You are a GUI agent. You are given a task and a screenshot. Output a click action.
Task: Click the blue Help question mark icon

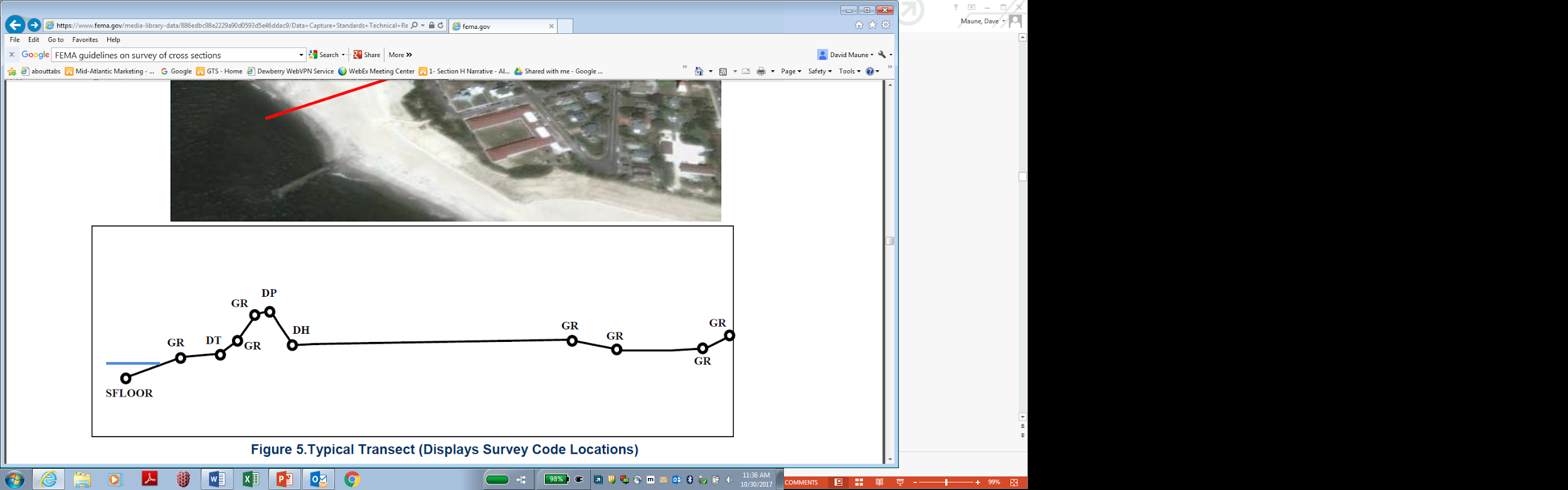870,72
